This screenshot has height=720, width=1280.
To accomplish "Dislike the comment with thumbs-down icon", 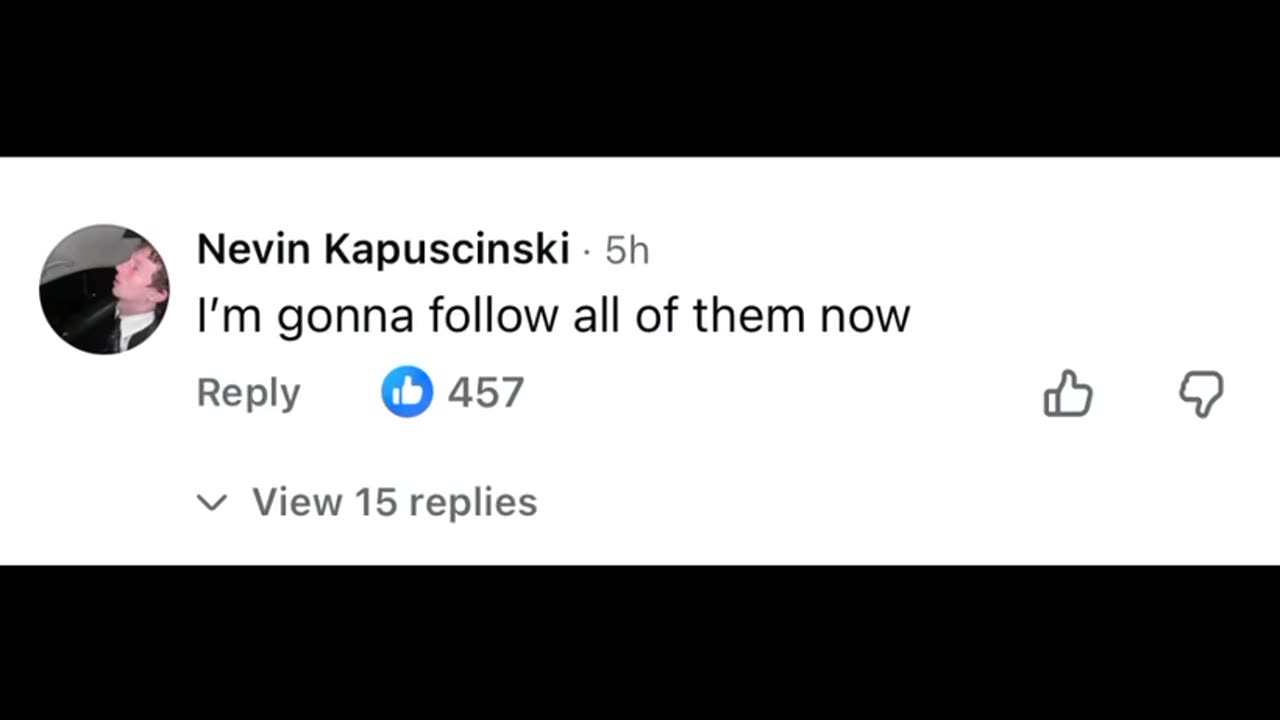I will coord(1200,393).
